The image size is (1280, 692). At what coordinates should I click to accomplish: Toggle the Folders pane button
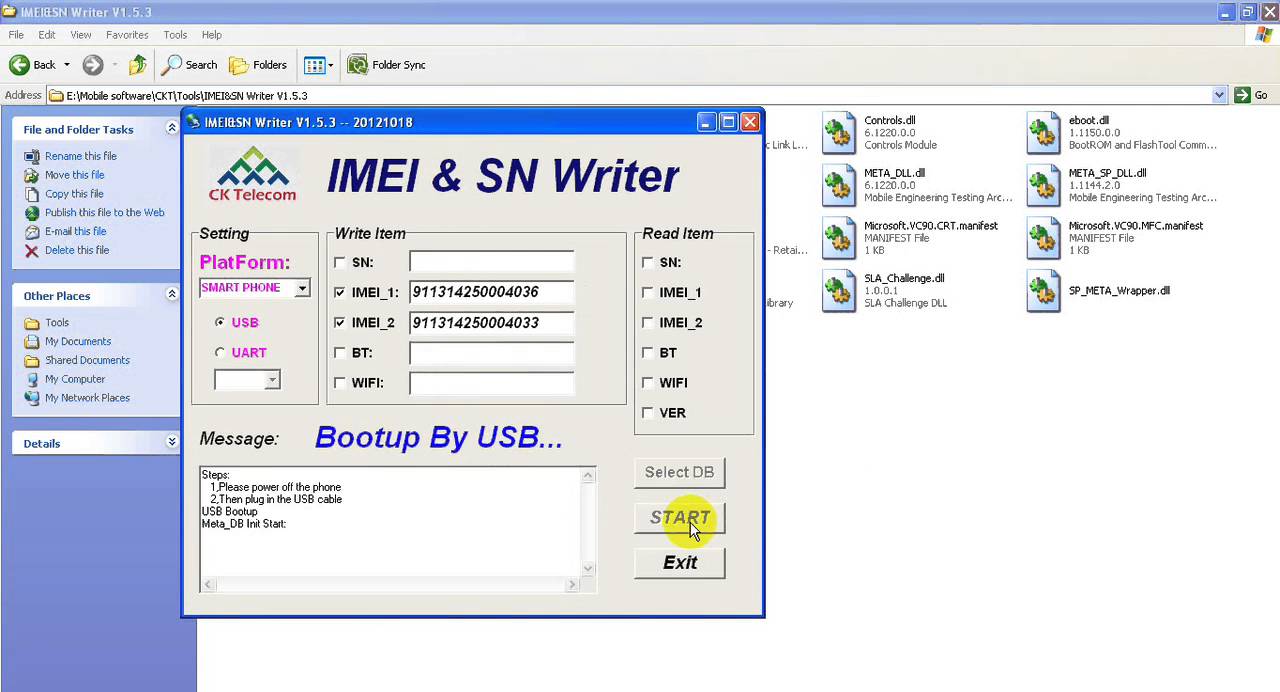[258, 65]
